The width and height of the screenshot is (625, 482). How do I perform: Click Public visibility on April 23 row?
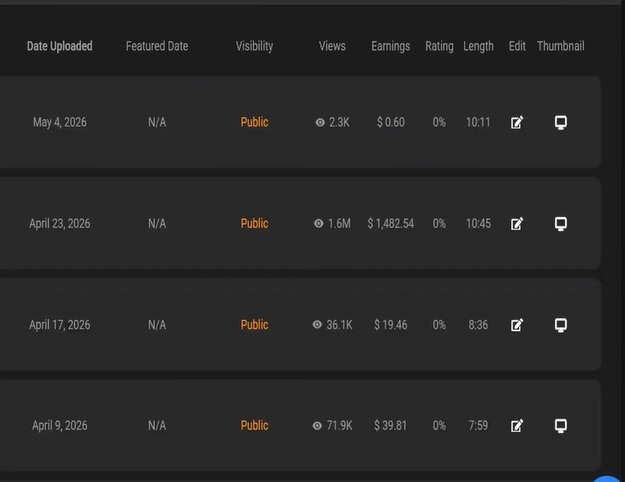(254, 224)
